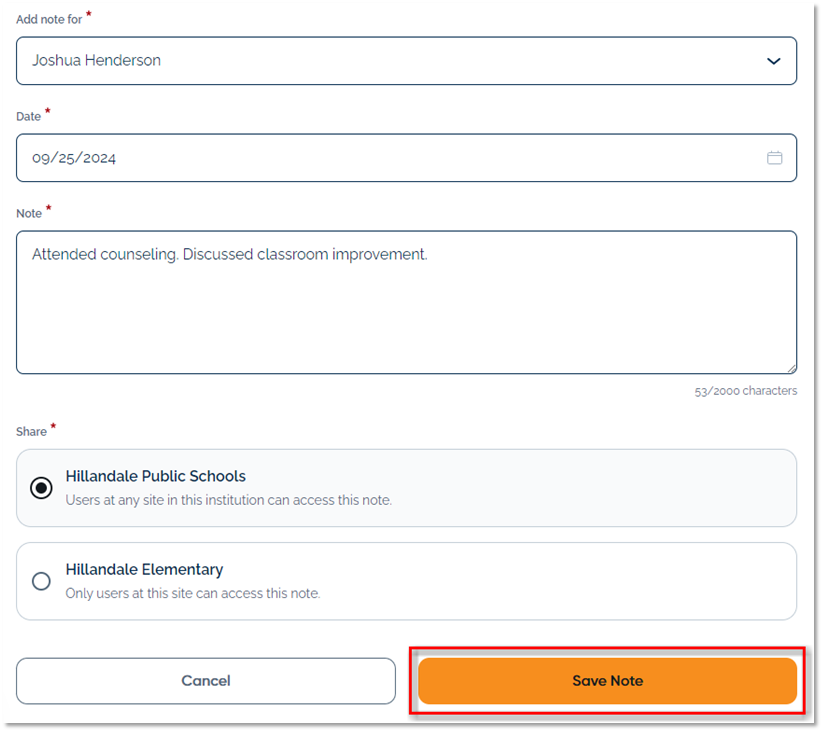The width and height of the screenshot is (823, 732).
Task: Open the dropdown showing Joshua Henderson
Action: pyautogui.click(x=400, y=61)
